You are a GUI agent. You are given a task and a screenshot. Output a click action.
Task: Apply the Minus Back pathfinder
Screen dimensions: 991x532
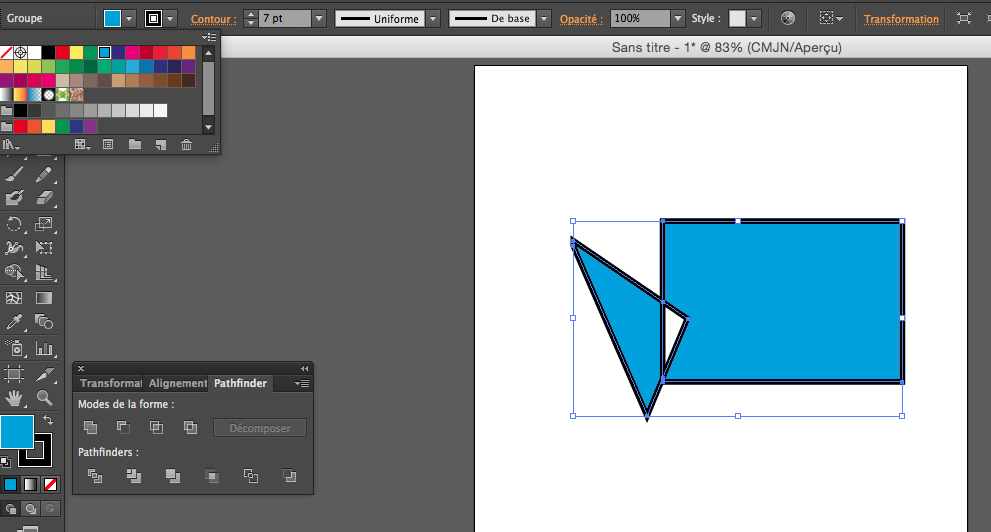point(289,476)
